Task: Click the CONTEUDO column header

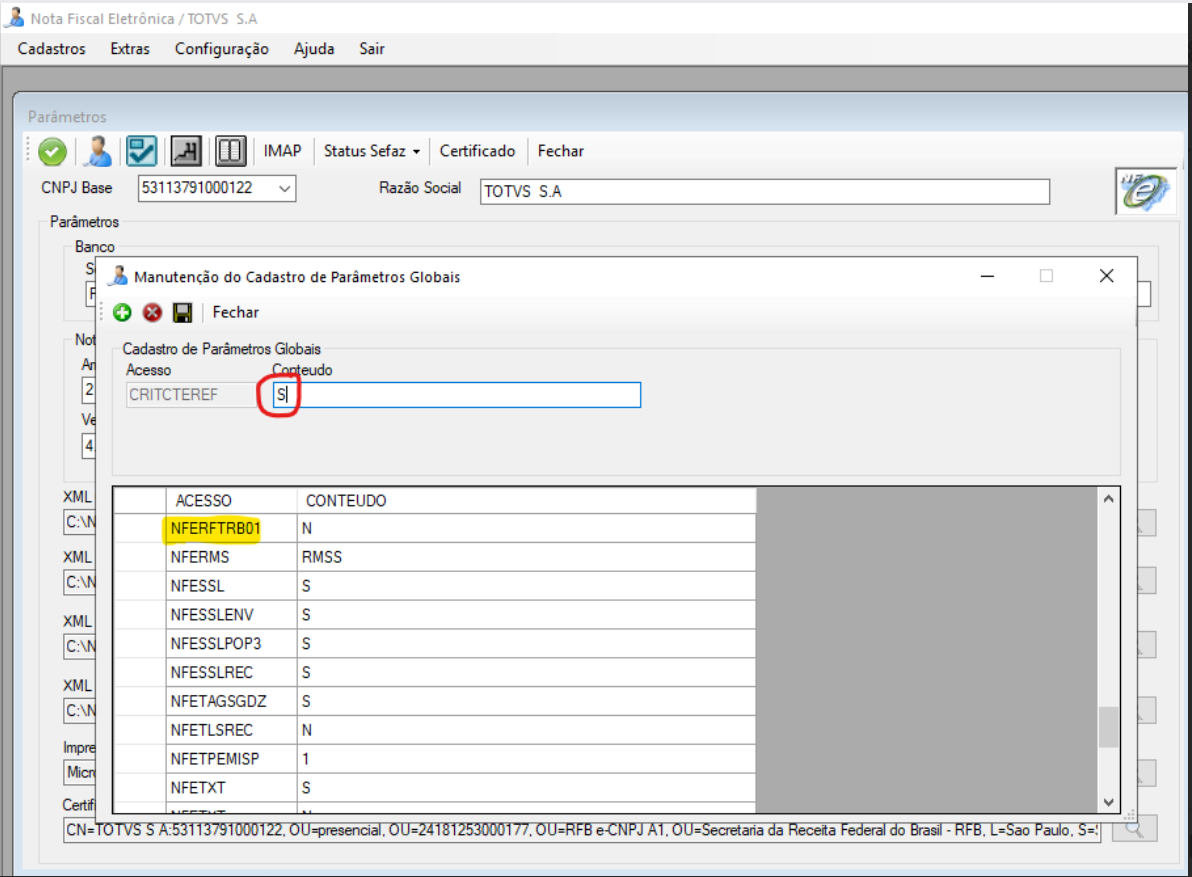Action: 526,501
